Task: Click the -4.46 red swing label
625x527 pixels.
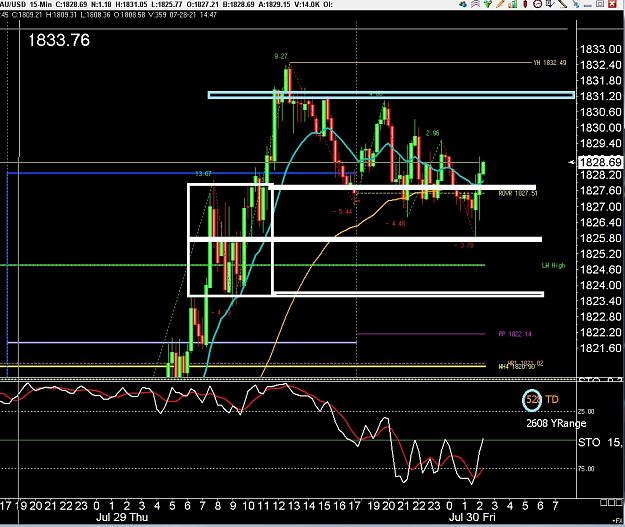Action: (395, 224)
